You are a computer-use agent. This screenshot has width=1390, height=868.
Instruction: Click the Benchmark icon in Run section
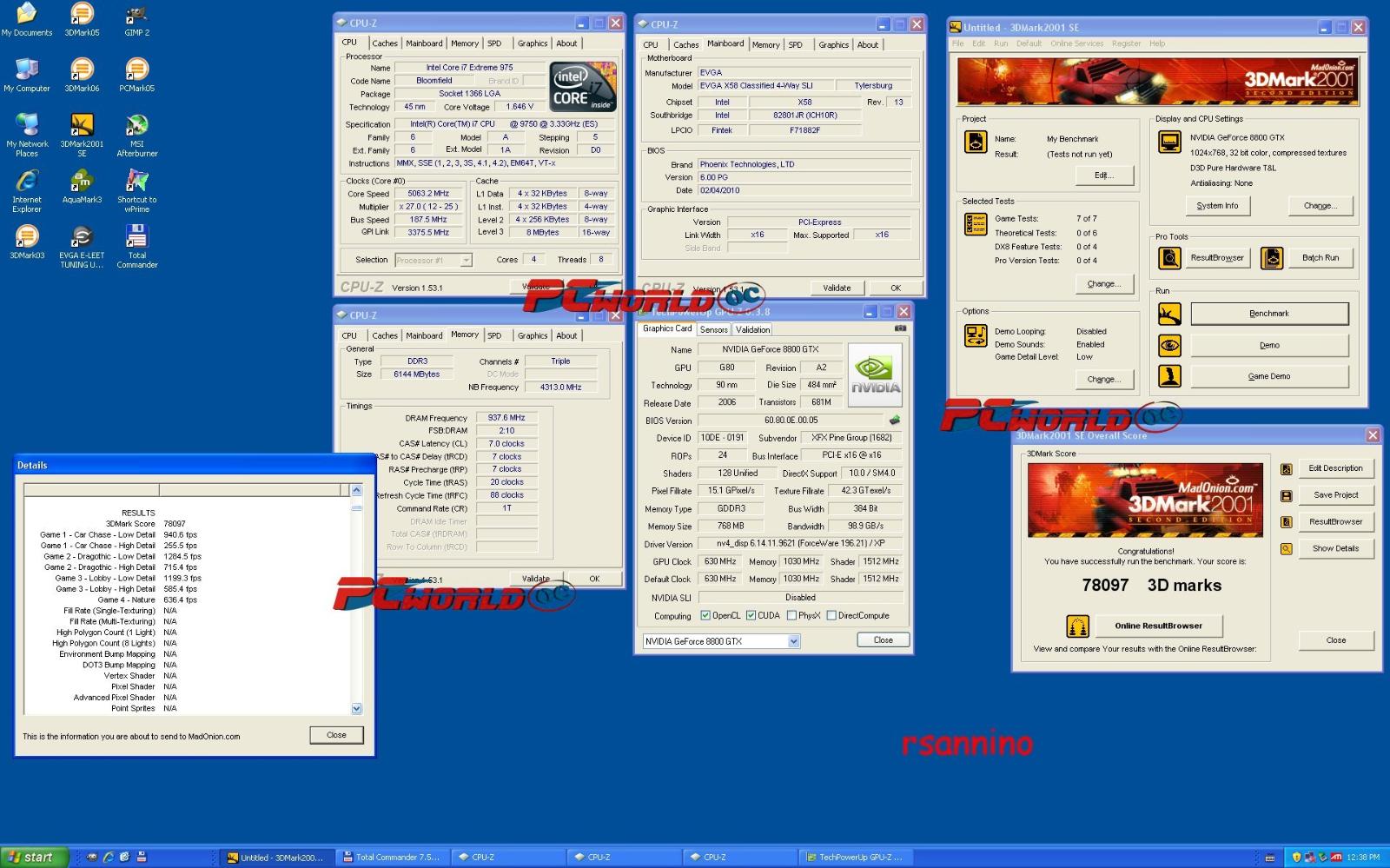point(1169,314)
